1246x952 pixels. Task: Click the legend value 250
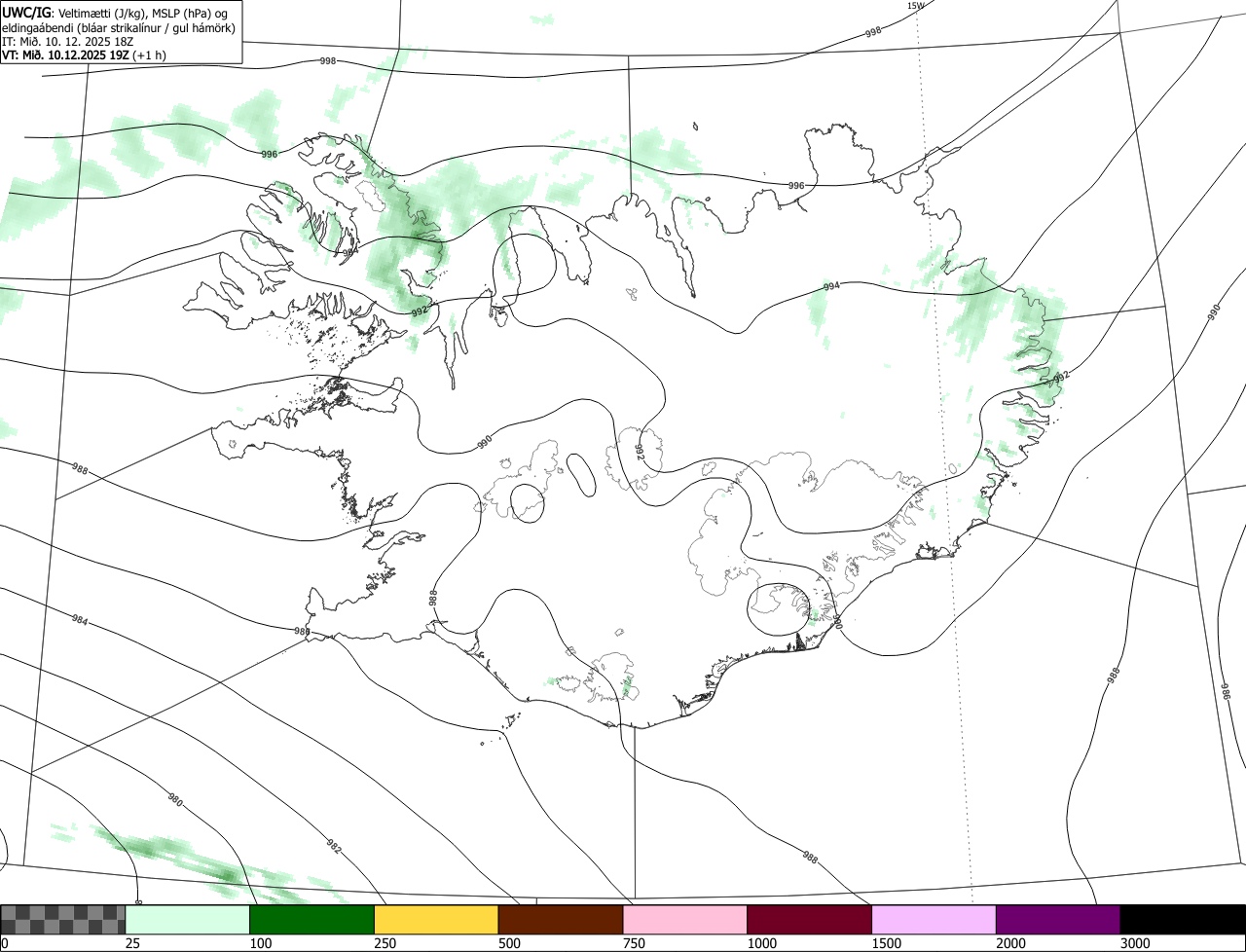[x=385, y=943]
